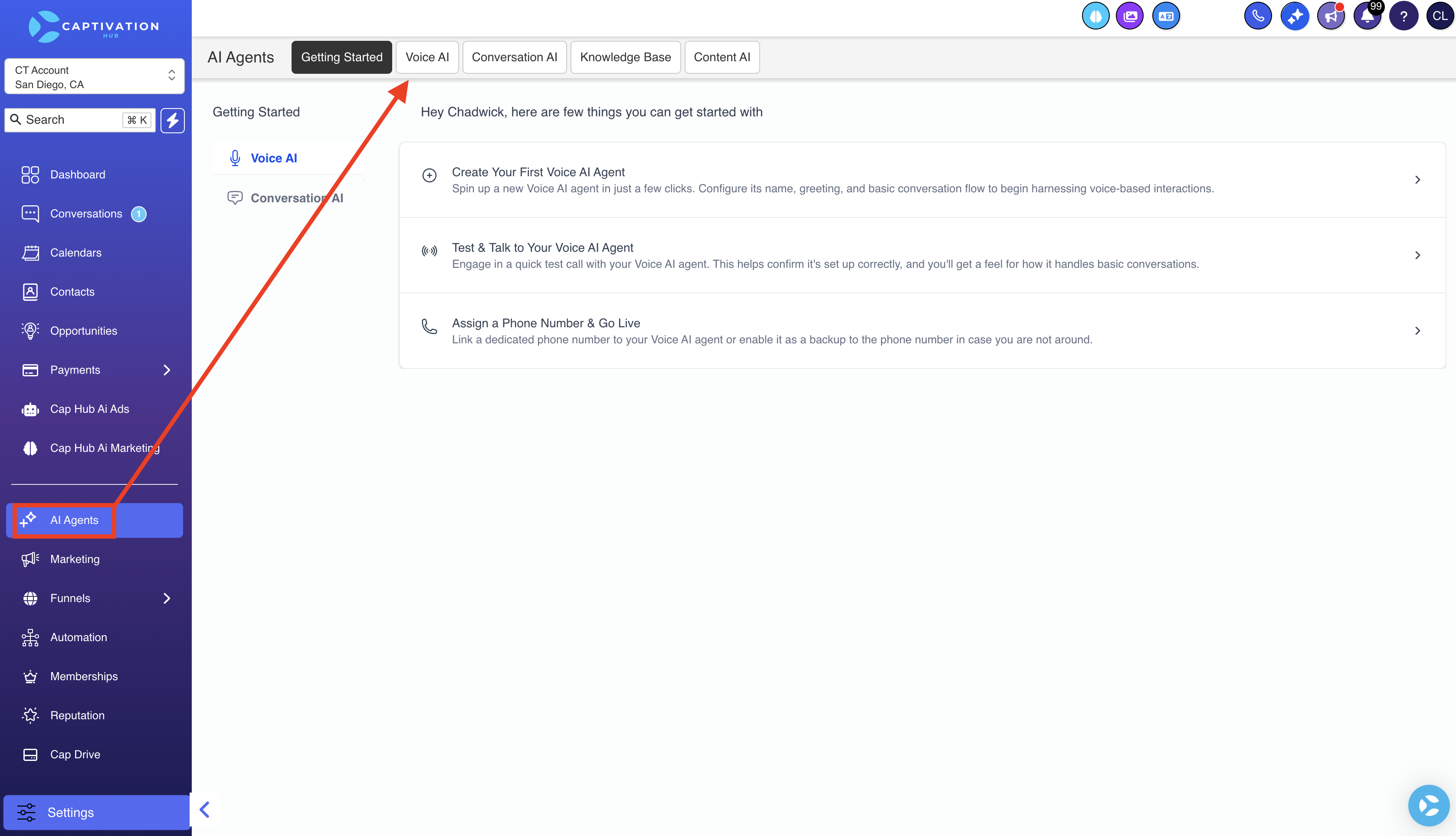Open the CT Account location switcher
1456x836 pixels.
(95, 76)
